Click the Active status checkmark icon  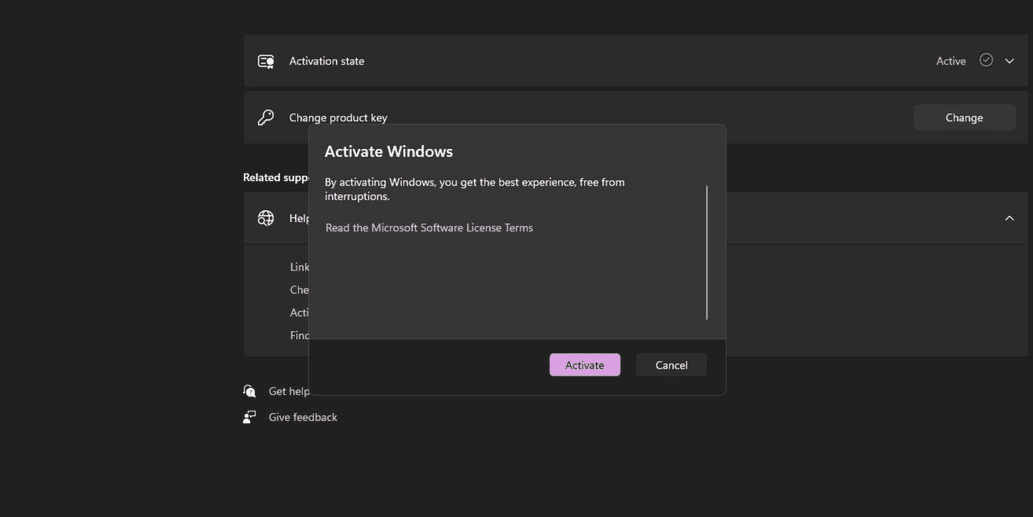pyautogui.click(x=986, y=60)
